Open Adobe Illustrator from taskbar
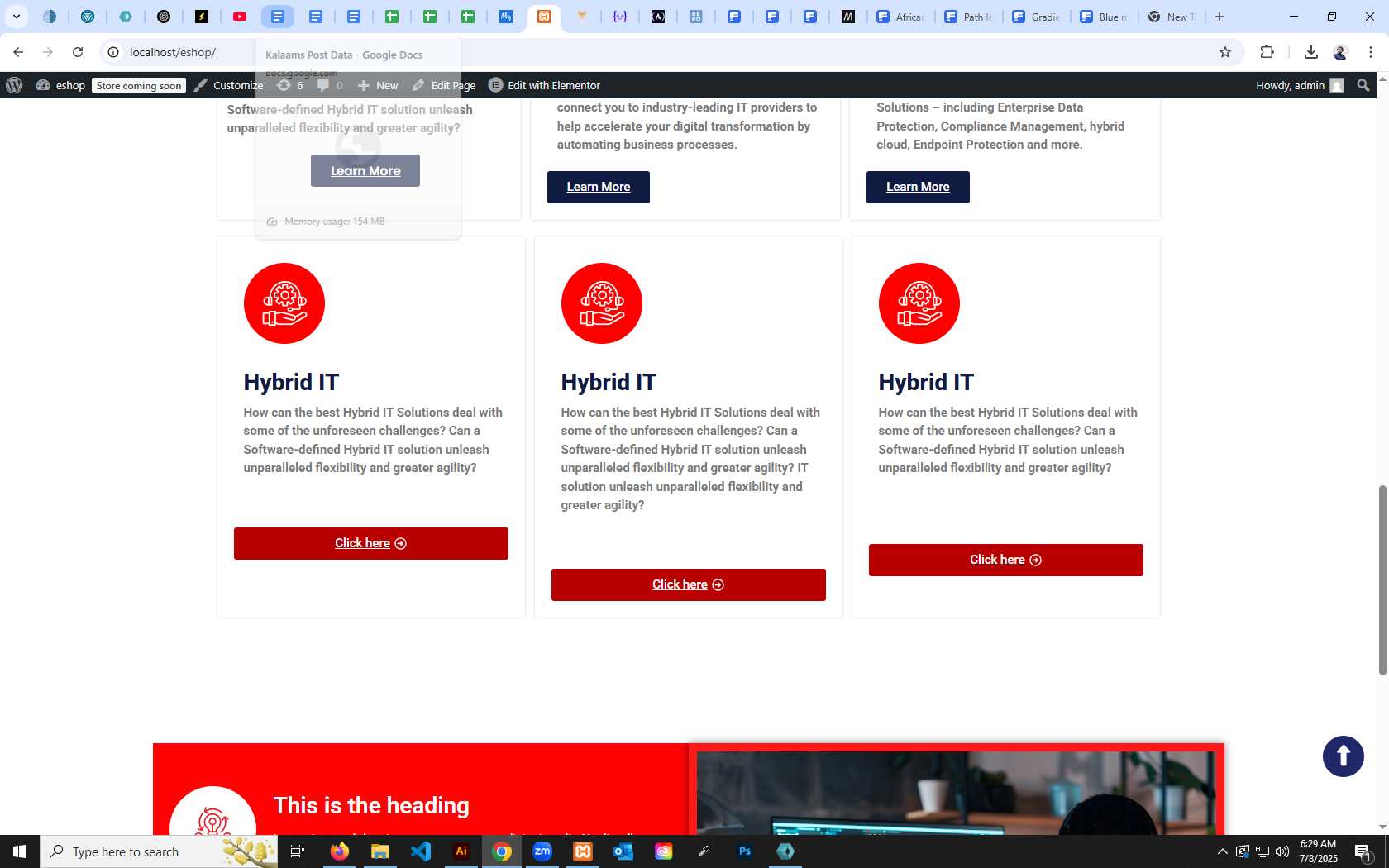The width and height of the screenshot is (1389, 868). click(x=461, y=851)
